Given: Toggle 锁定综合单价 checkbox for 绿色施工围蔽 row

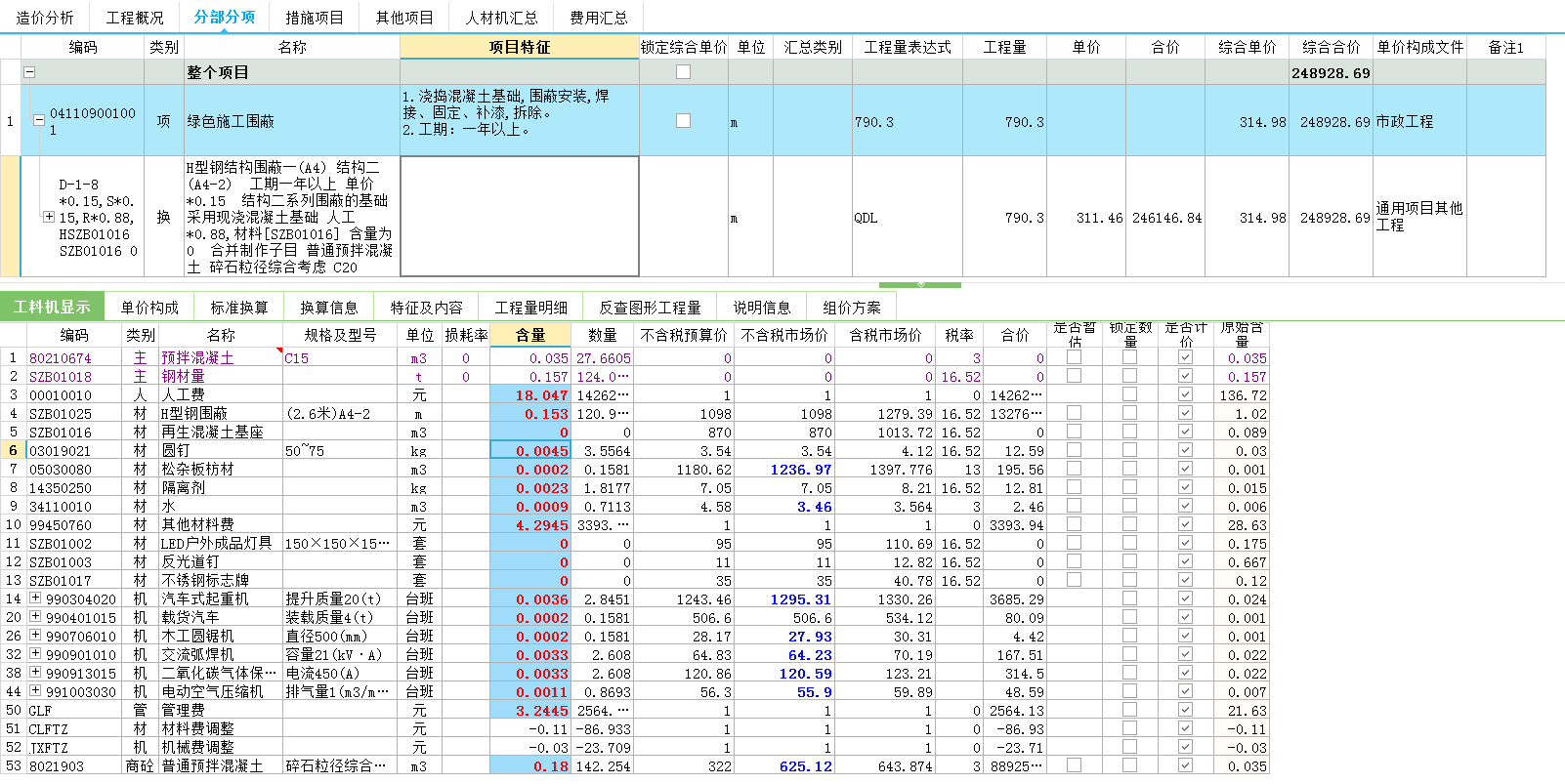Looking at the screenshot, I should click(683, 121).
